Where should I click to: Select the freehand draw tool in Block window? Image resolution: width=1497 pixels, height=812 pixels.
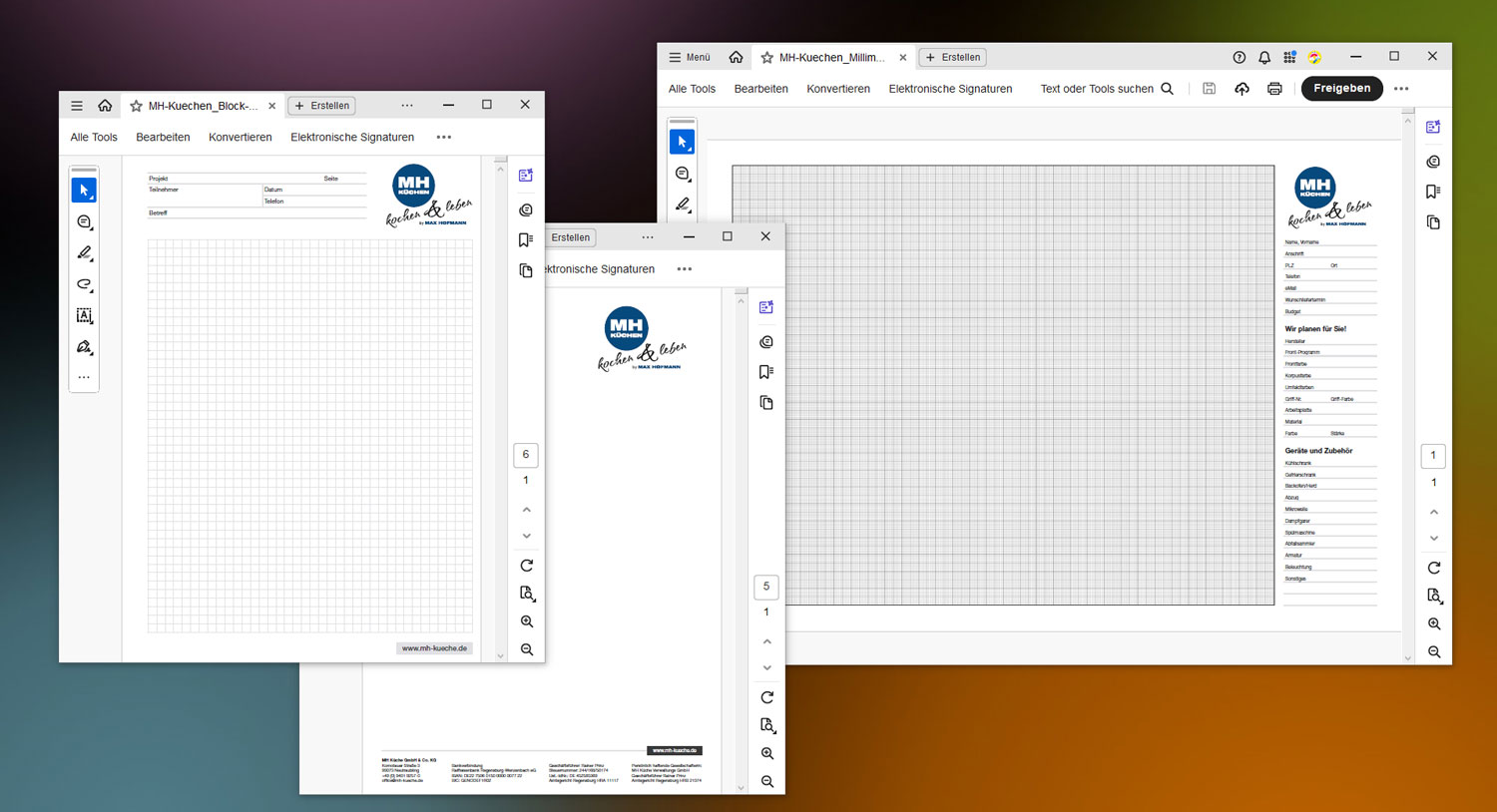[x=85, y=284]
